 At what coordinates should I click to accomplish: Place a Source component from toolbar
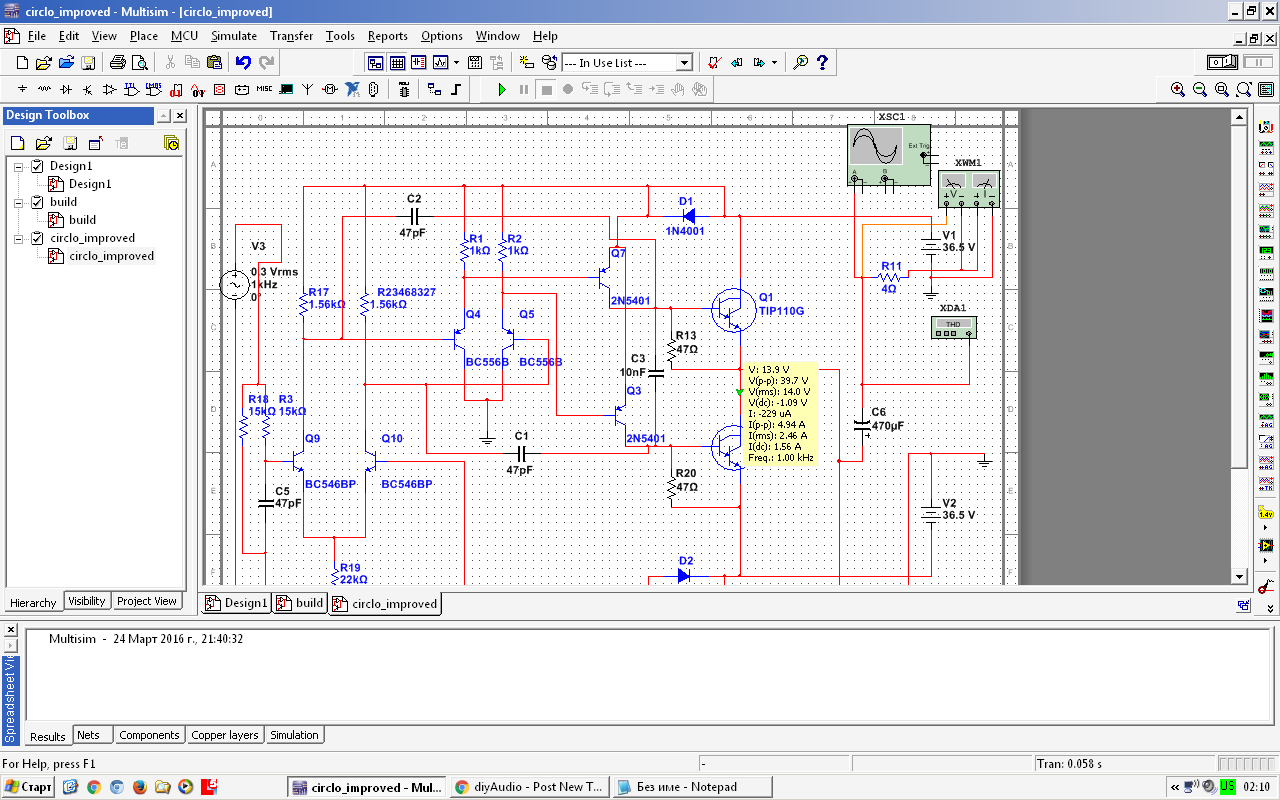pos(22,89)
